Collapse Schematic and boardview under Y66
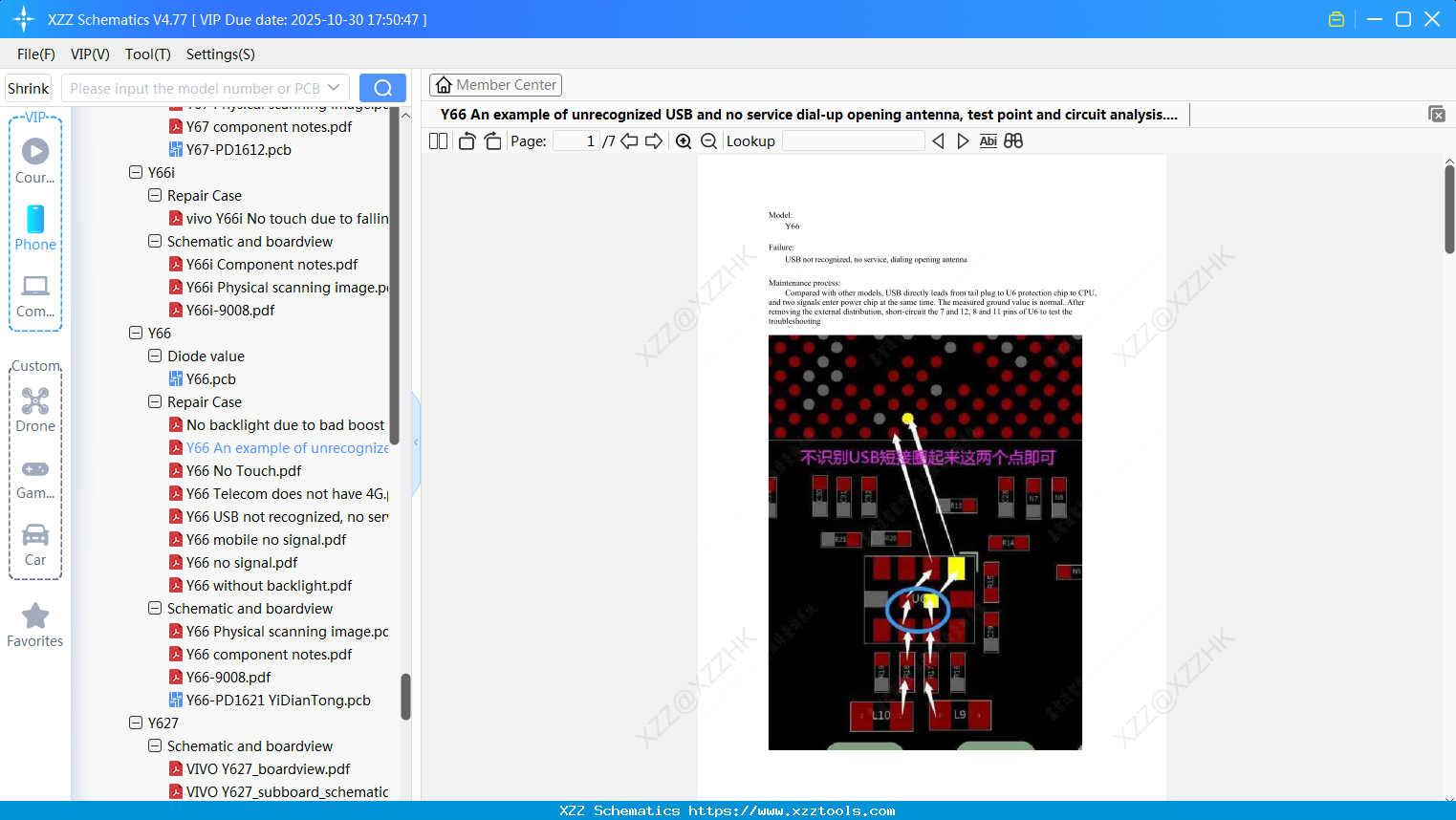This screenshot has width=1456, height=820. (x=155, y=609)
